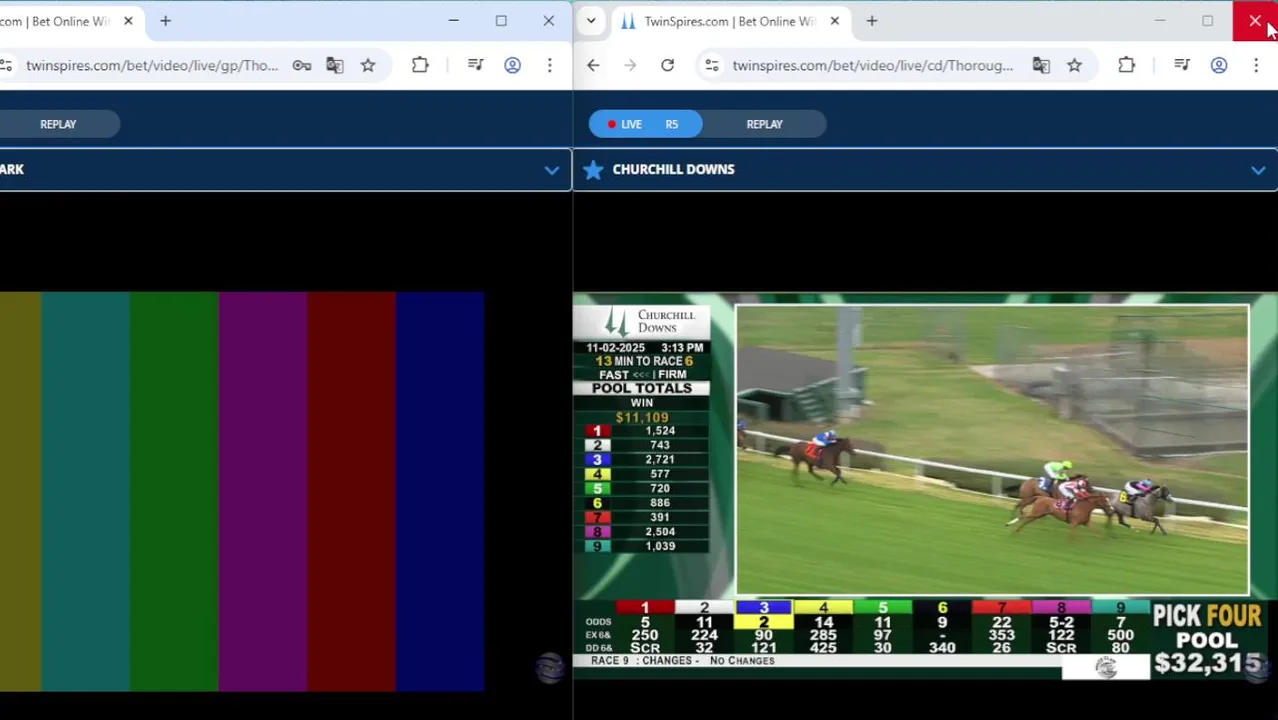Expand the Churchill Downs track dropdown

click(1258, 170)
